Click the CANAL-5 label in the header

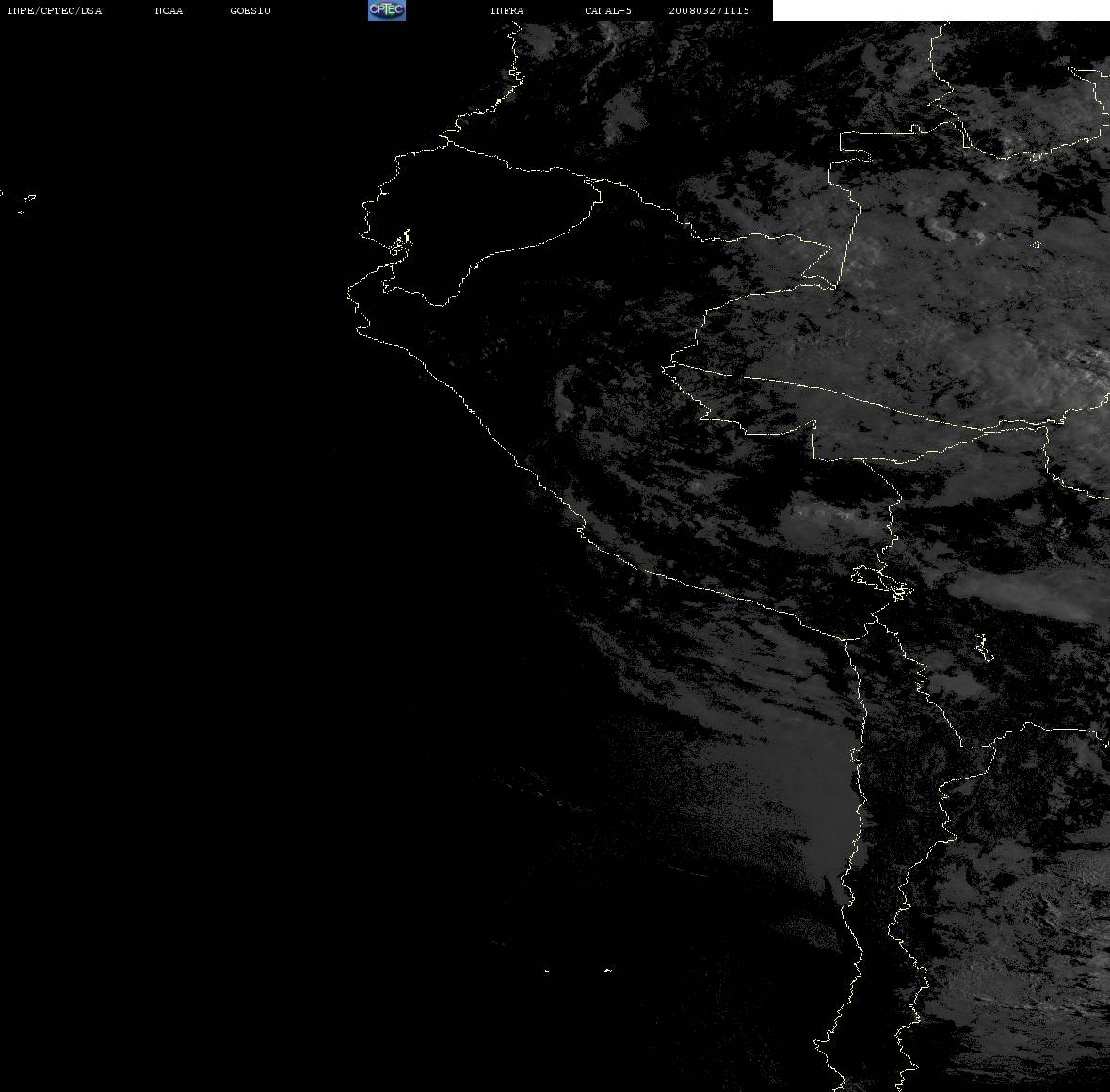pyautogui.click(x=608, y=10)
